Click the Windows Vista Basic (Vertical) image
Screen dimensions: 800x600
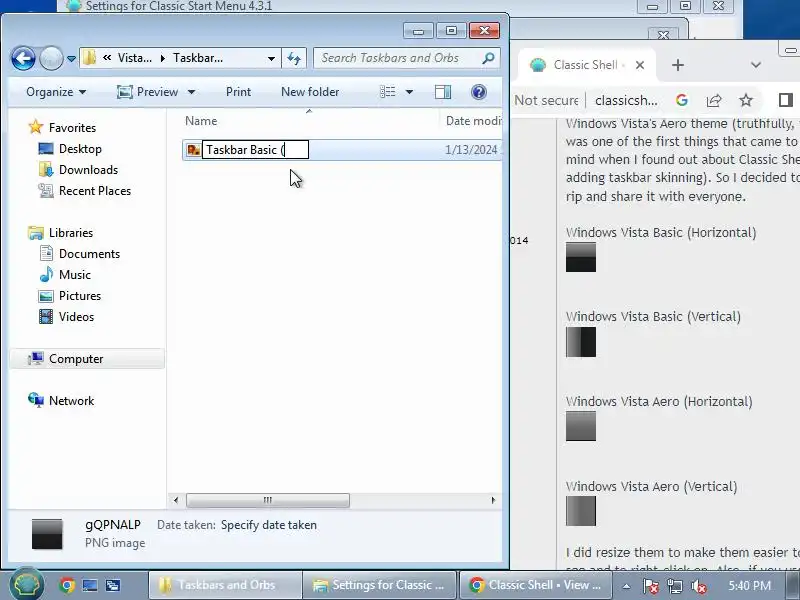click(x=581, y=342)
